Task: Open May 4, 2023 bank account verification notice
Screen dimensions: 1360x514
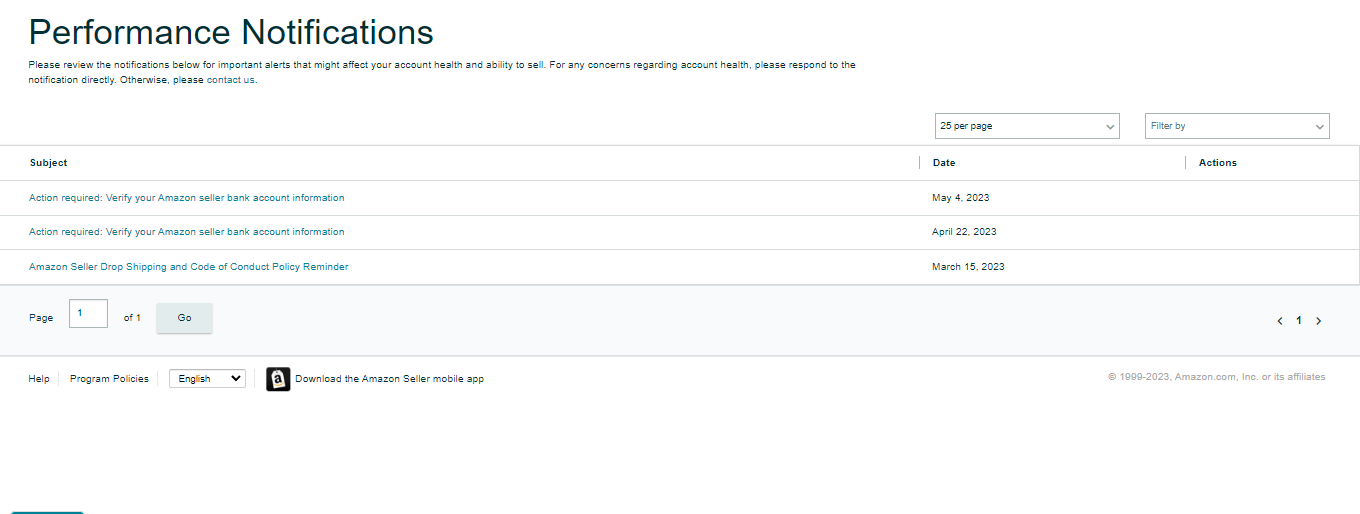Action: pyautogui.click(x=186, y=198)
